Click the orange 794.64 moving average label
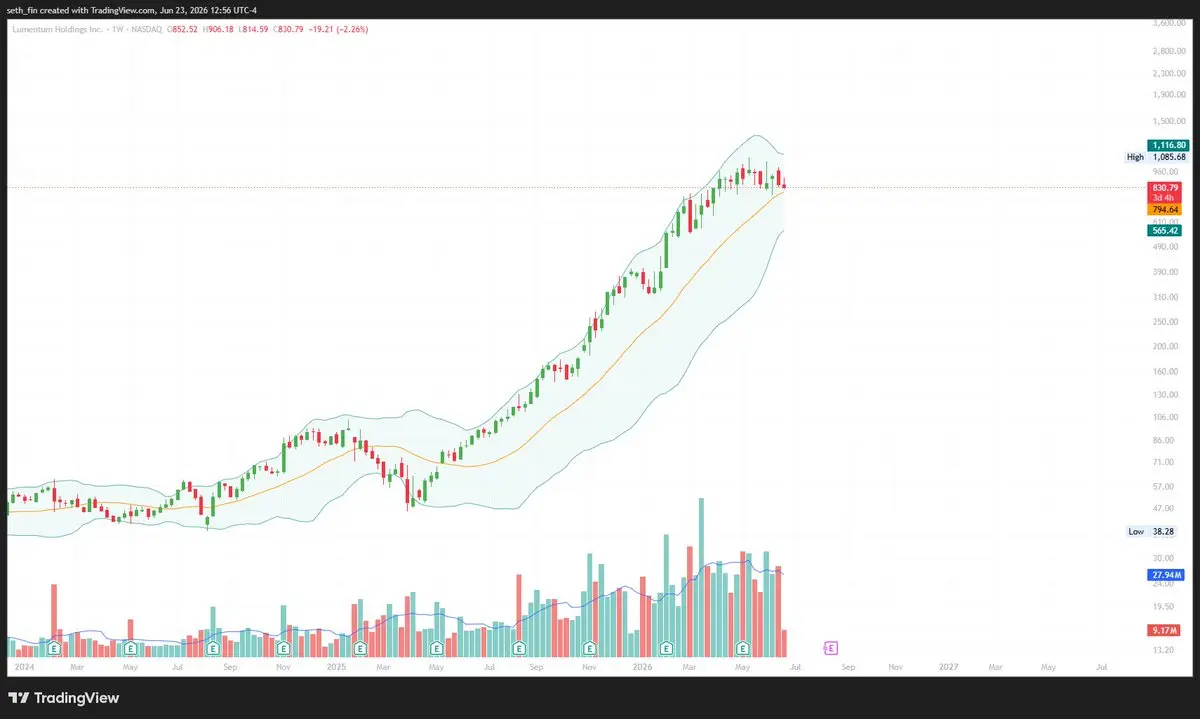 click(1166, 209)
